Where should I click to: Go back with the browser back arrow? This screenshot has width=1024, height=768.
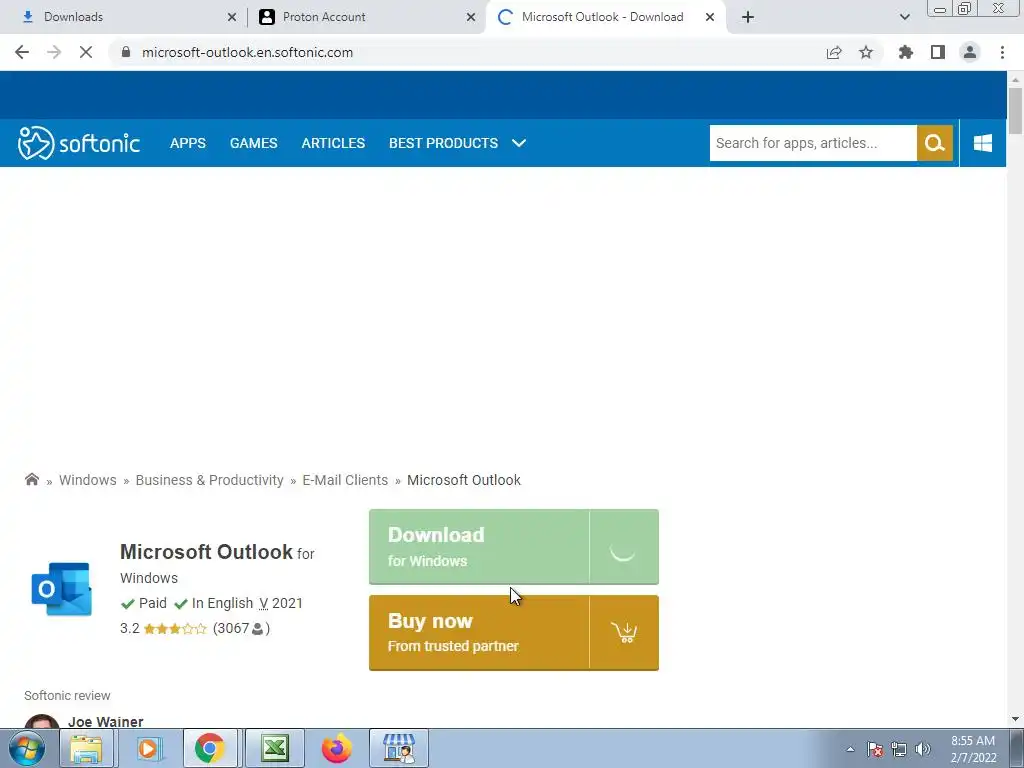[x=22, y=52]
